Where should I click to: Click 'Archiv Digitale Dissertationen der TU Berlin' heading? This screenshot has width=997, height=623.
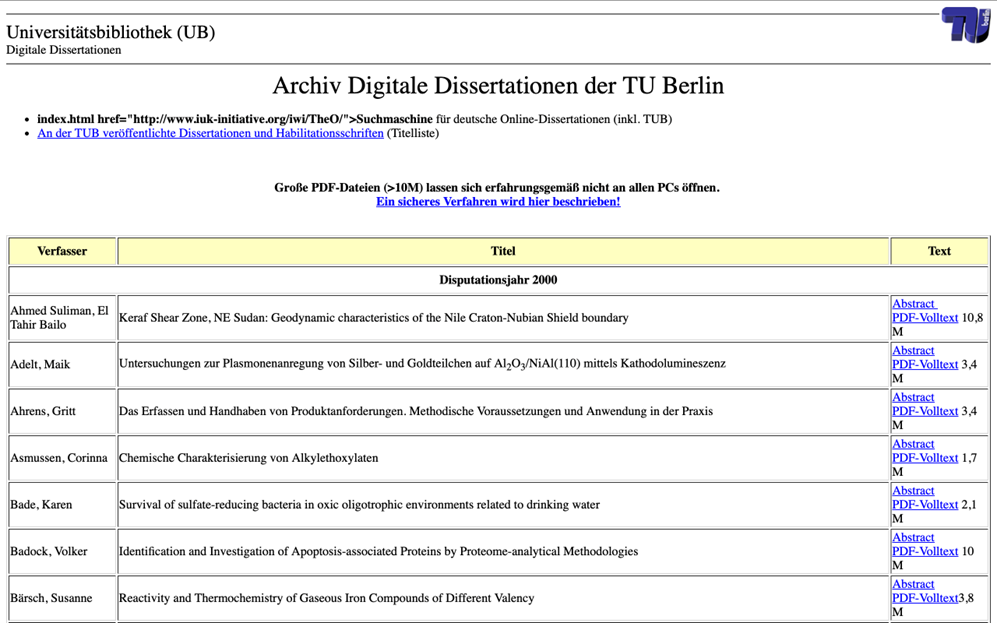coord(498,85)
